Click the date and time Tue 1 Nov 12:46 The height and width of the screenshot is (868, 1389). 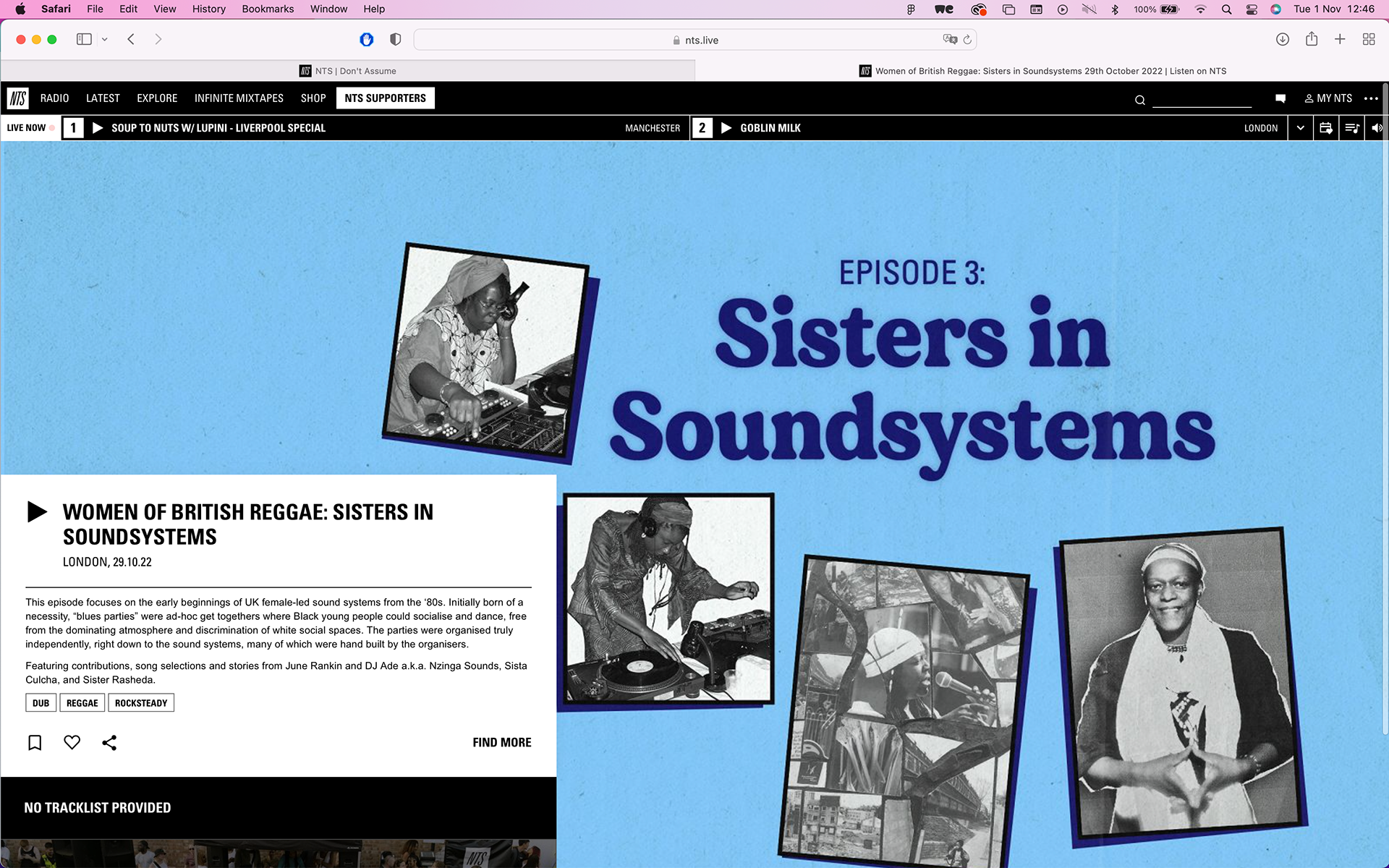(1334, 9)
